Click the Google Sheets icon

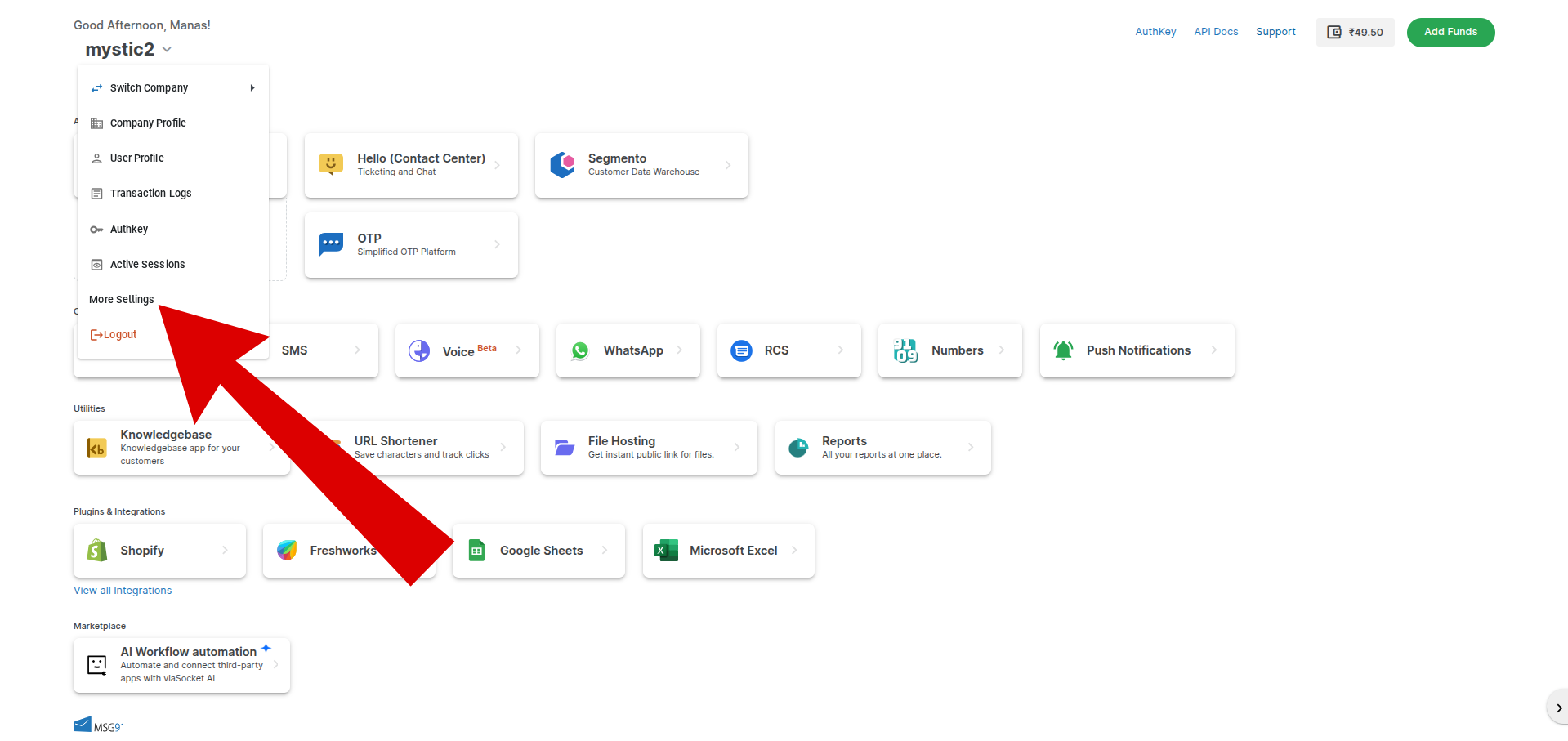477,551
